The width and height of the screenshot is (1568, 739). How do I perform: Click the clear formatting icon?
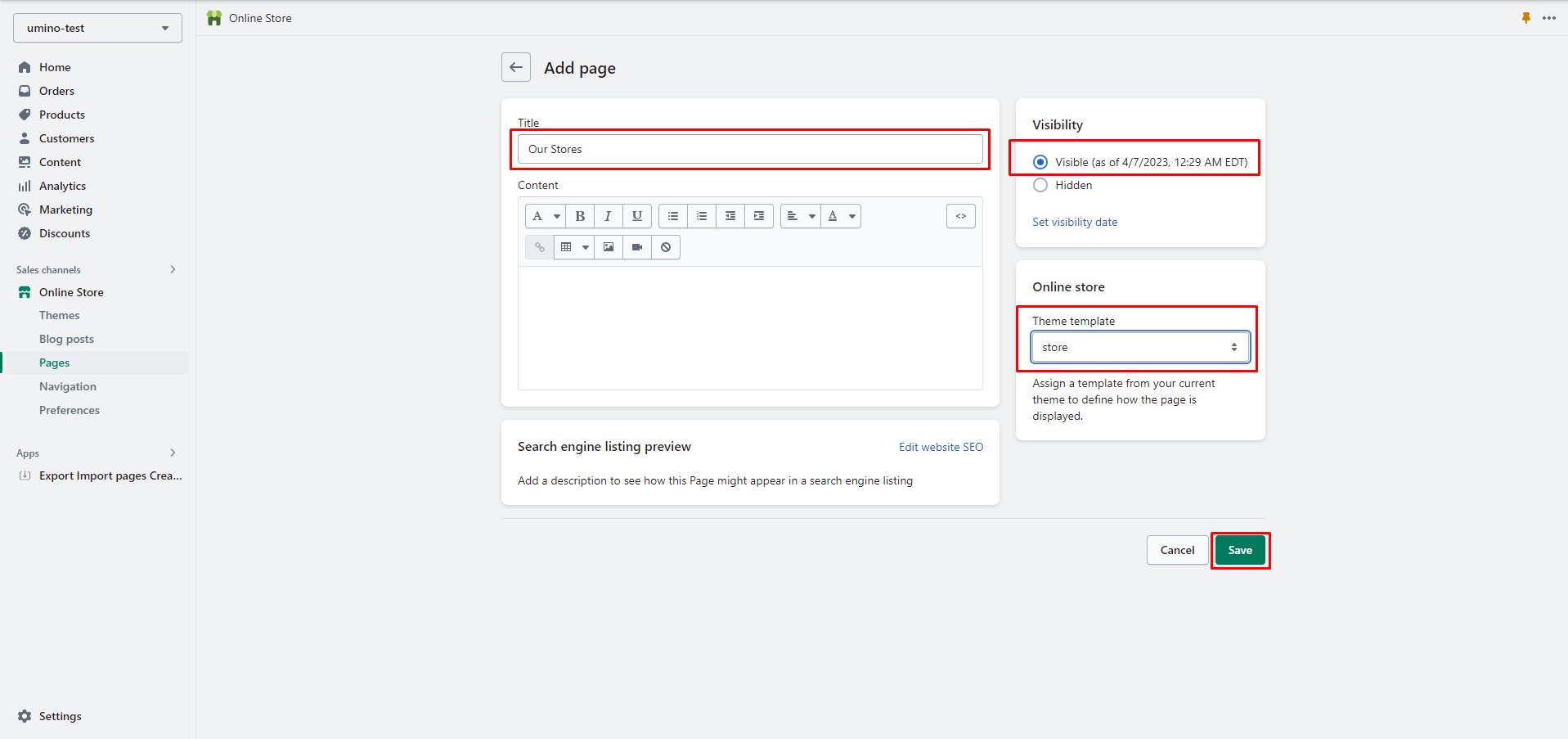pyautogui.click(x=666, y=247)
